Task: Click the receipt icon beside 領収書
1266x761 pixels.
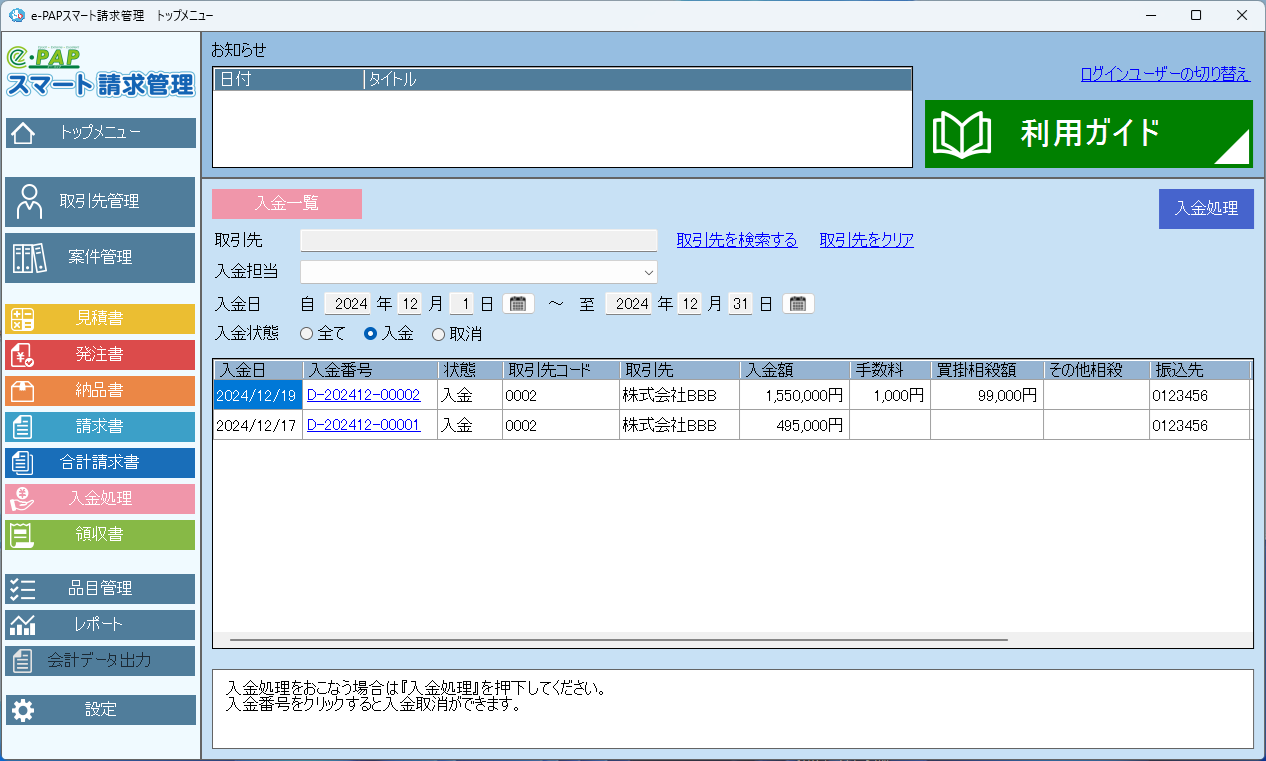Action: coord(22,535)
